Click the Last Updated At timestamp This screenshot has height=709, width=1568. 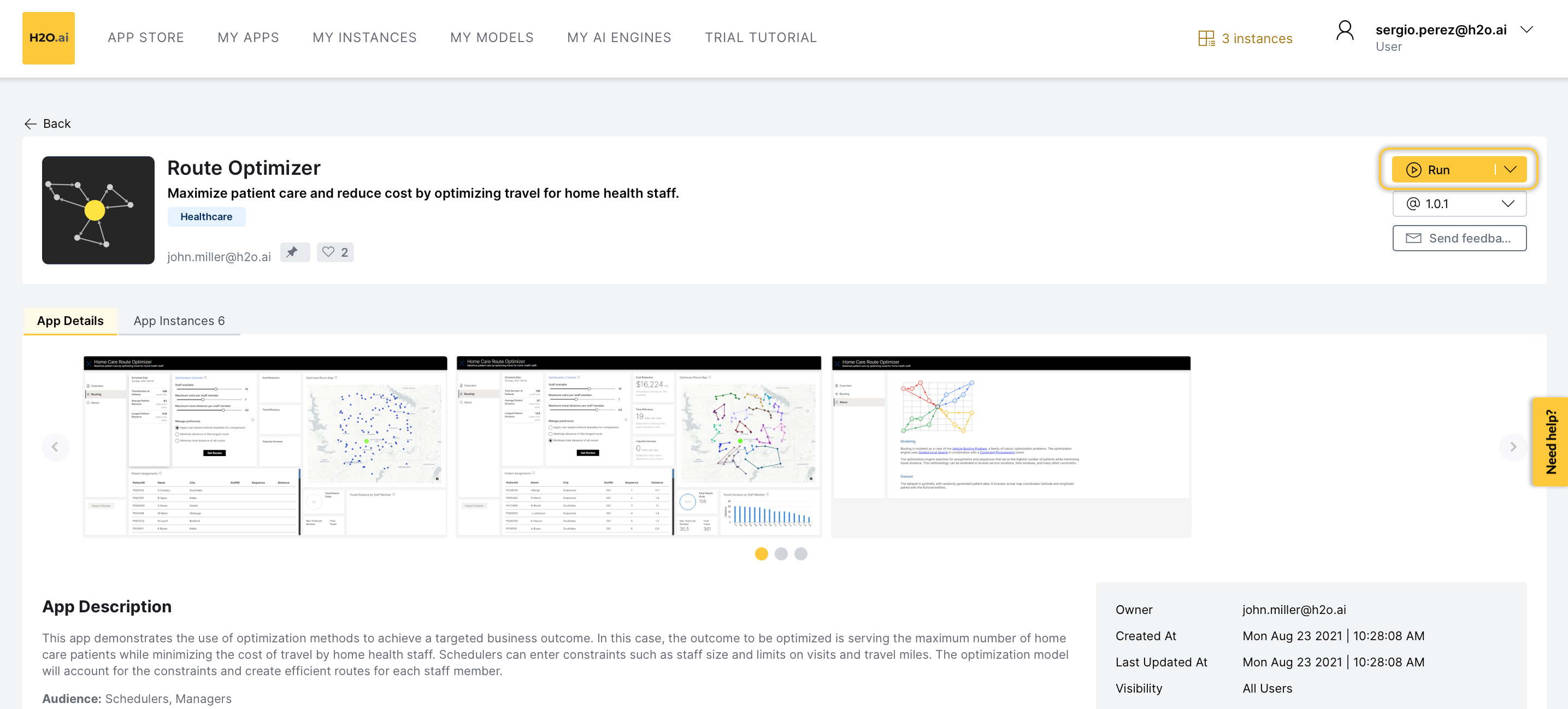1333,662
